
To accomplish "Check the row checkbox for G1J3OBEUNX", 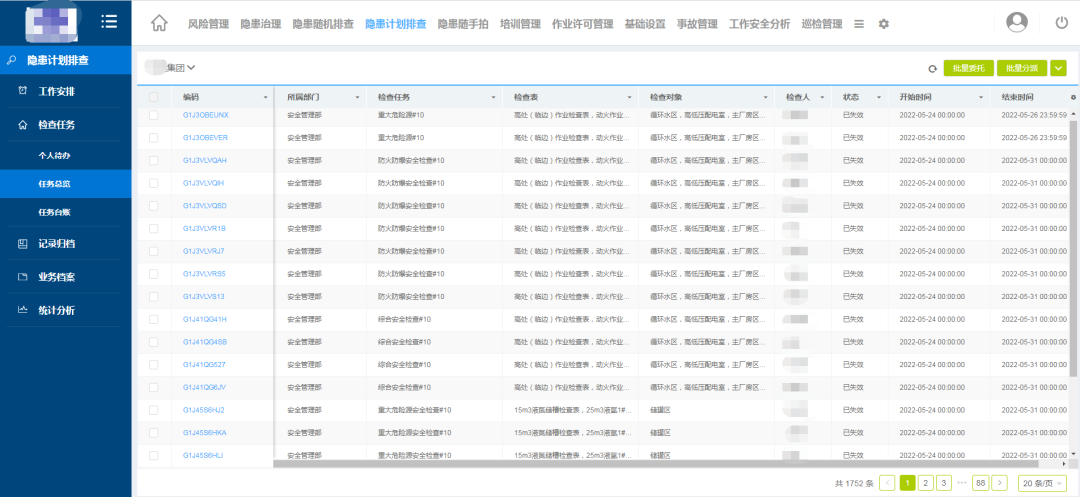I will point(153,115).
